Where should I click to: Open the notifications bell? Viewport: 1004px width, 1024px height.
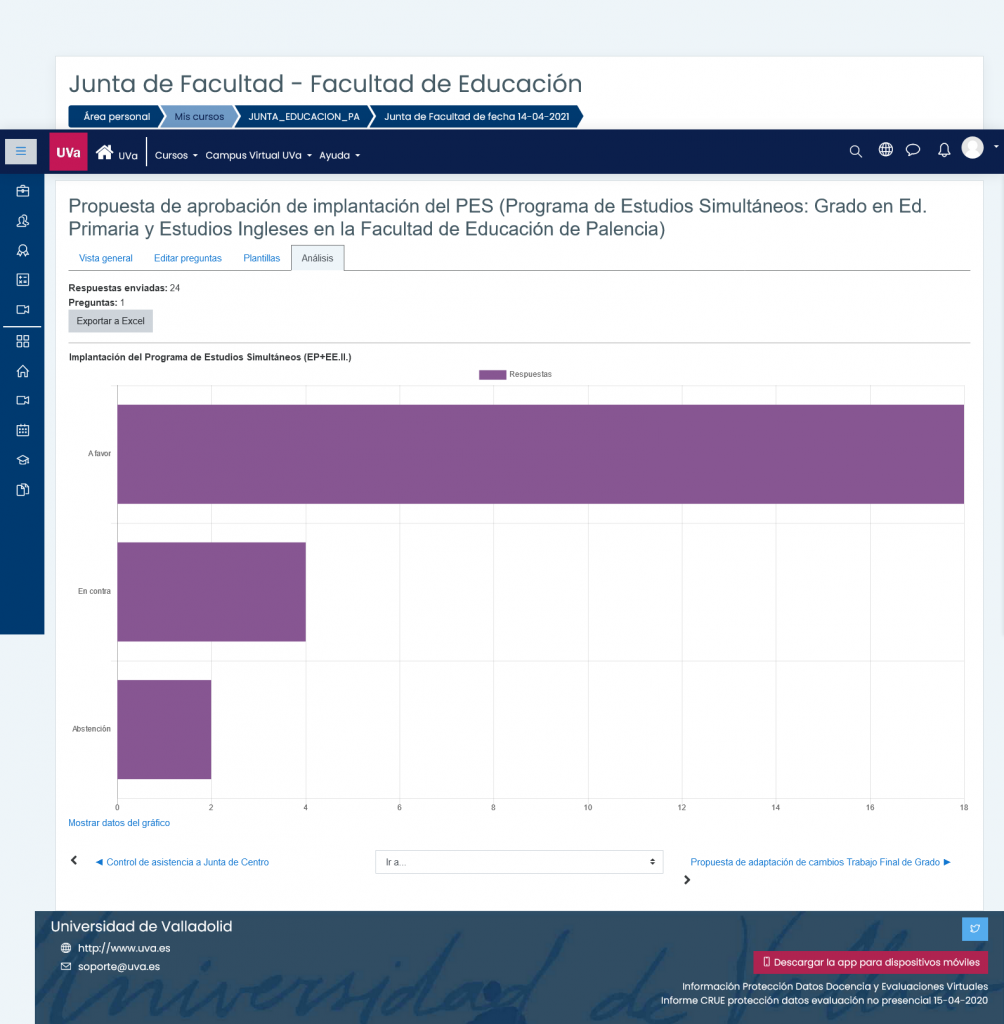pos(944,151)
